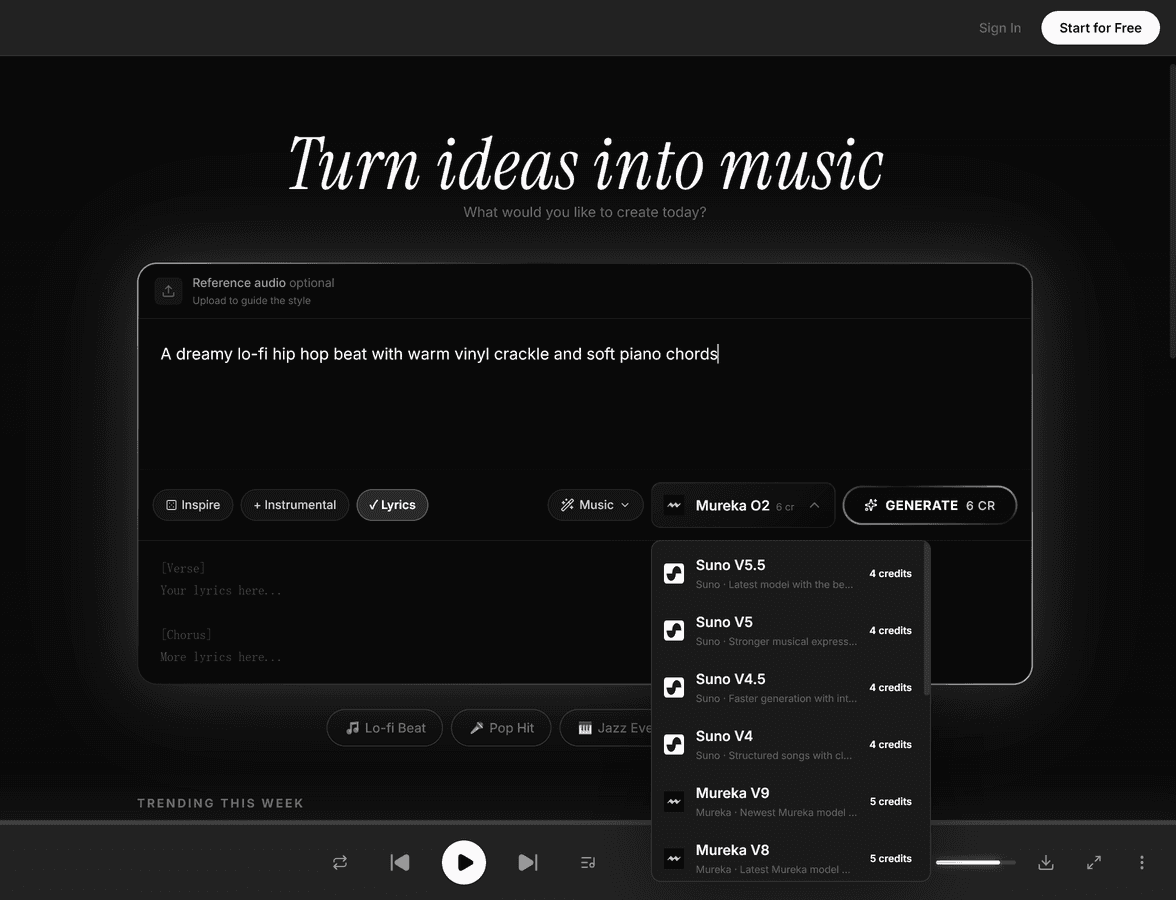Image resolution: width=1176 pixels, height=900 pixels.
Task: Open the player more options menu
Action: coord(1142,862)
